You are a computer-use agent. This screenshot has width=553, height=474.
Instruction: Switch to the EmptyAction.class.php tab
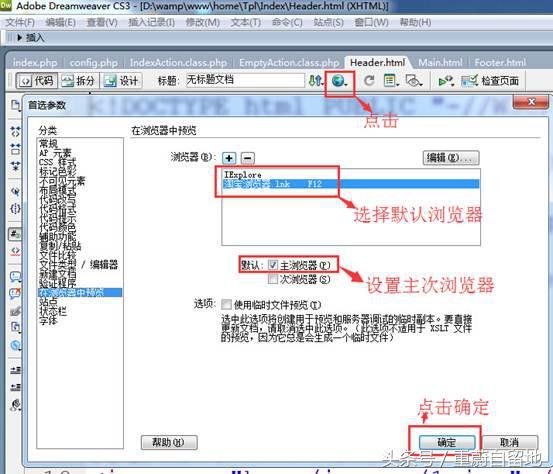tap(289, 63)
